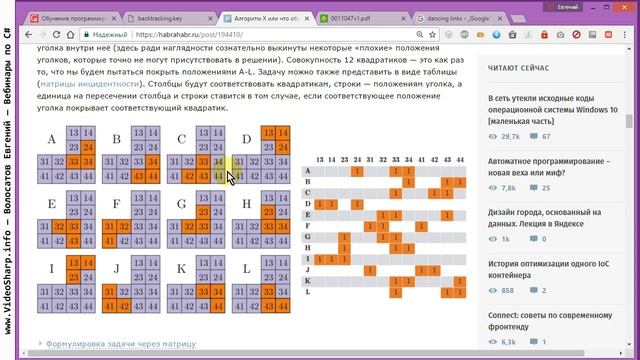Bookmark this page with the star
This screenshot has height=360, width=640.
[432, 35]
